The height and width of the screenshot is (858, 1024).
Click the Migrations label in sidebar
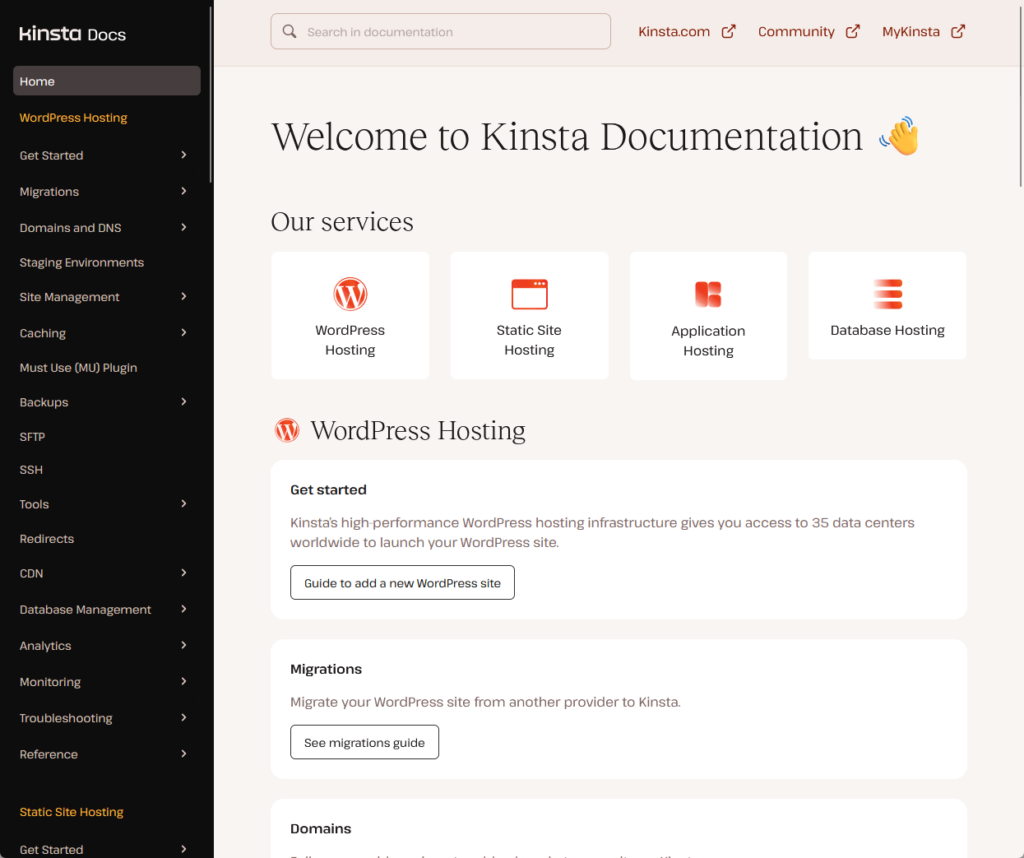tap(49, 191)
